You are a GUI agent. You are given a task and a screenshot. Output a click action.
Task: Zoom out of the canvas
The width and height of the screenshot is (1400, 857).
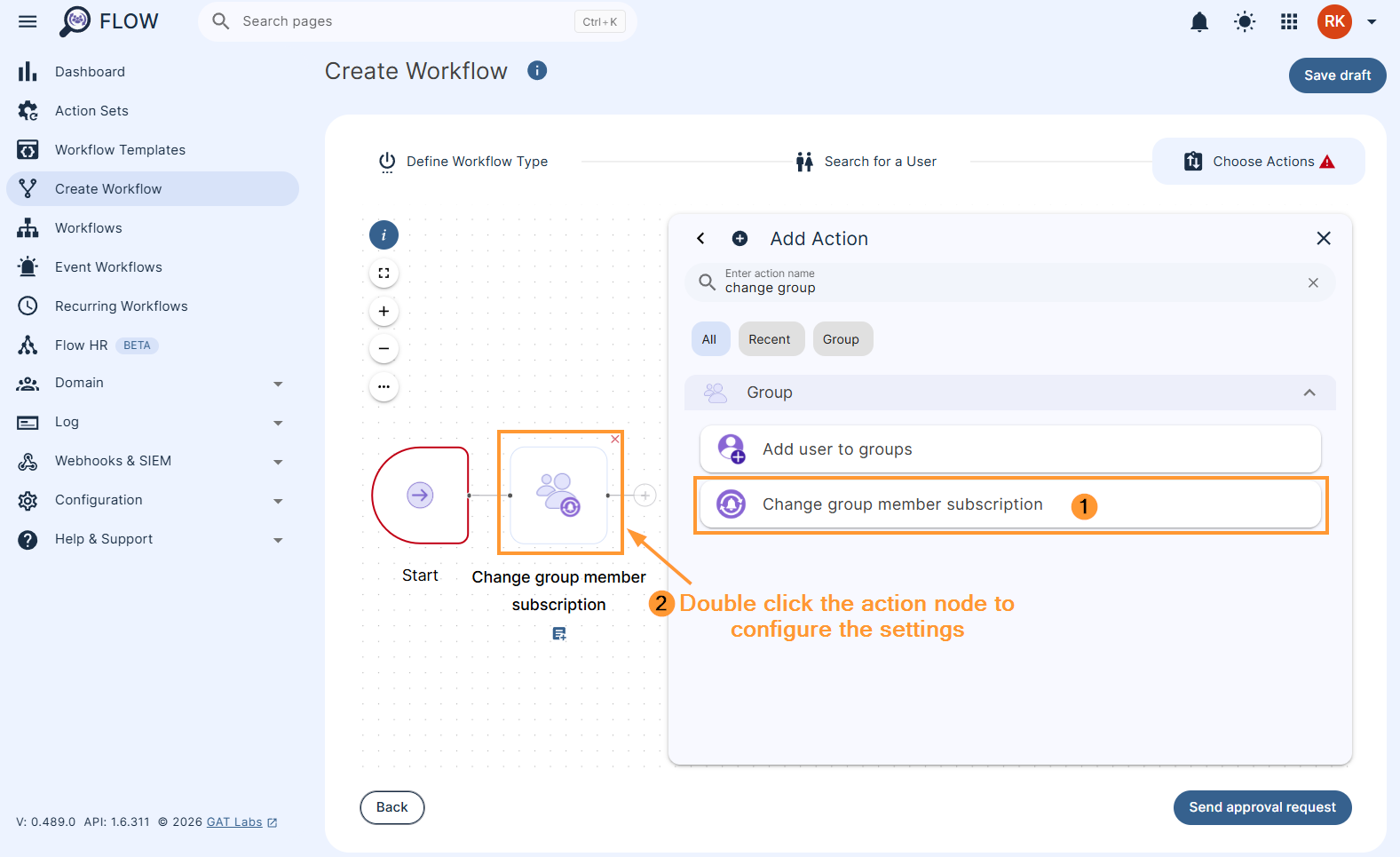tap(384, 349)
